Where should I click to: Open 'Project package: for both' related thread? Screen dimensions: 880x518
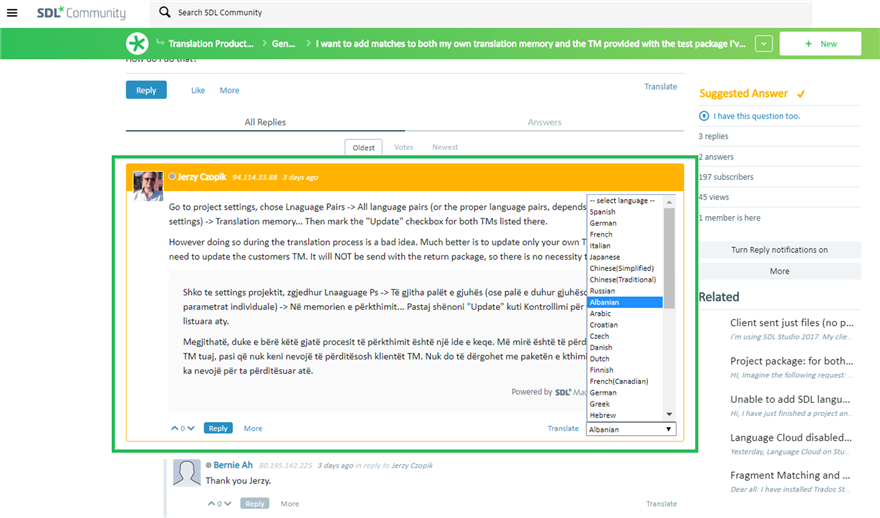coord(792,361)
